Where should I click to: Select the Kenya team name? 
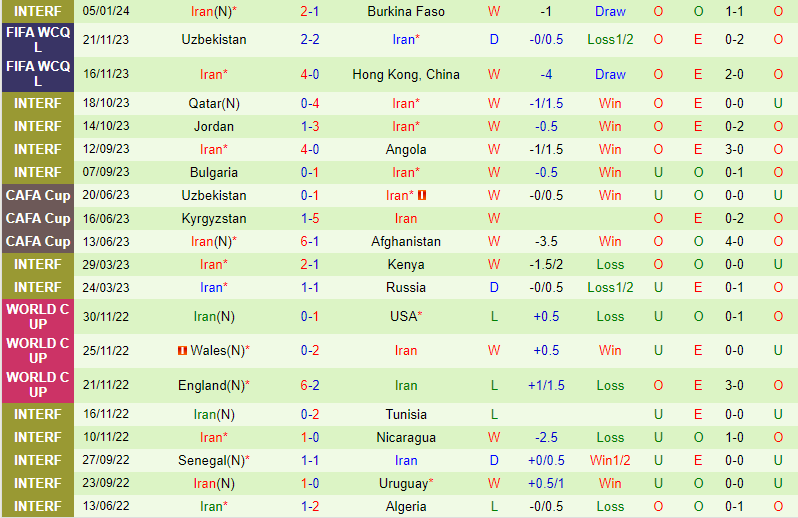point(405,264)
